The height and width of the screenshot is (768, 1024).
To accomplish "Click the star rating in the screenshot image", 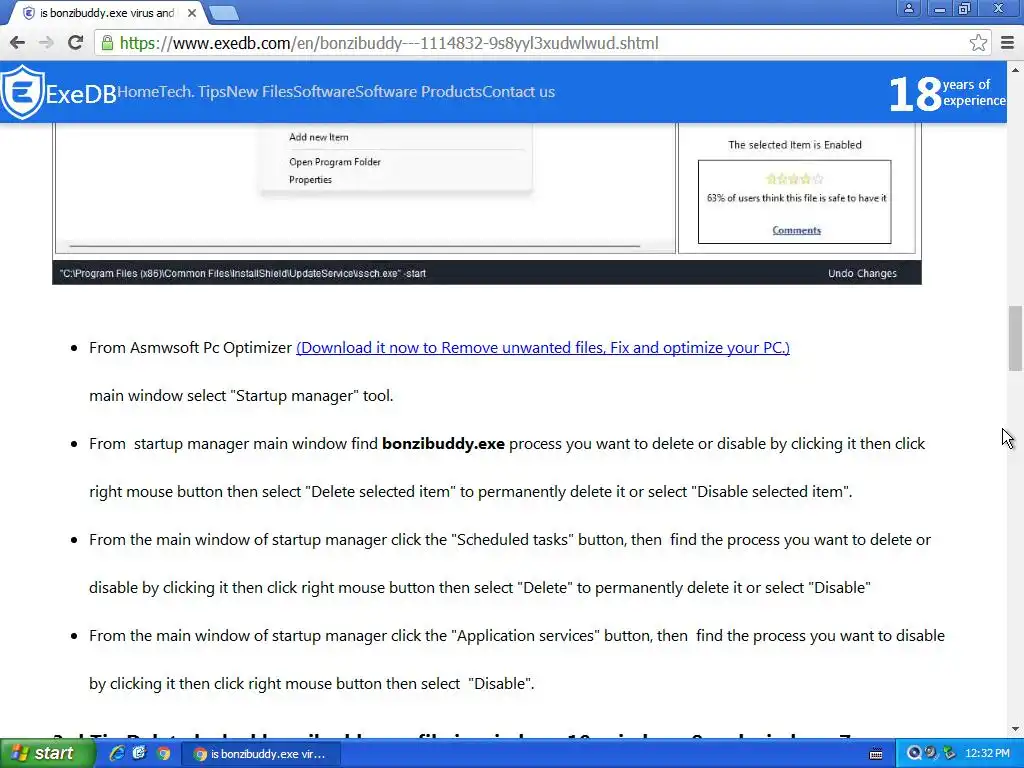I will pyautogui.click(x=794, y=178).
